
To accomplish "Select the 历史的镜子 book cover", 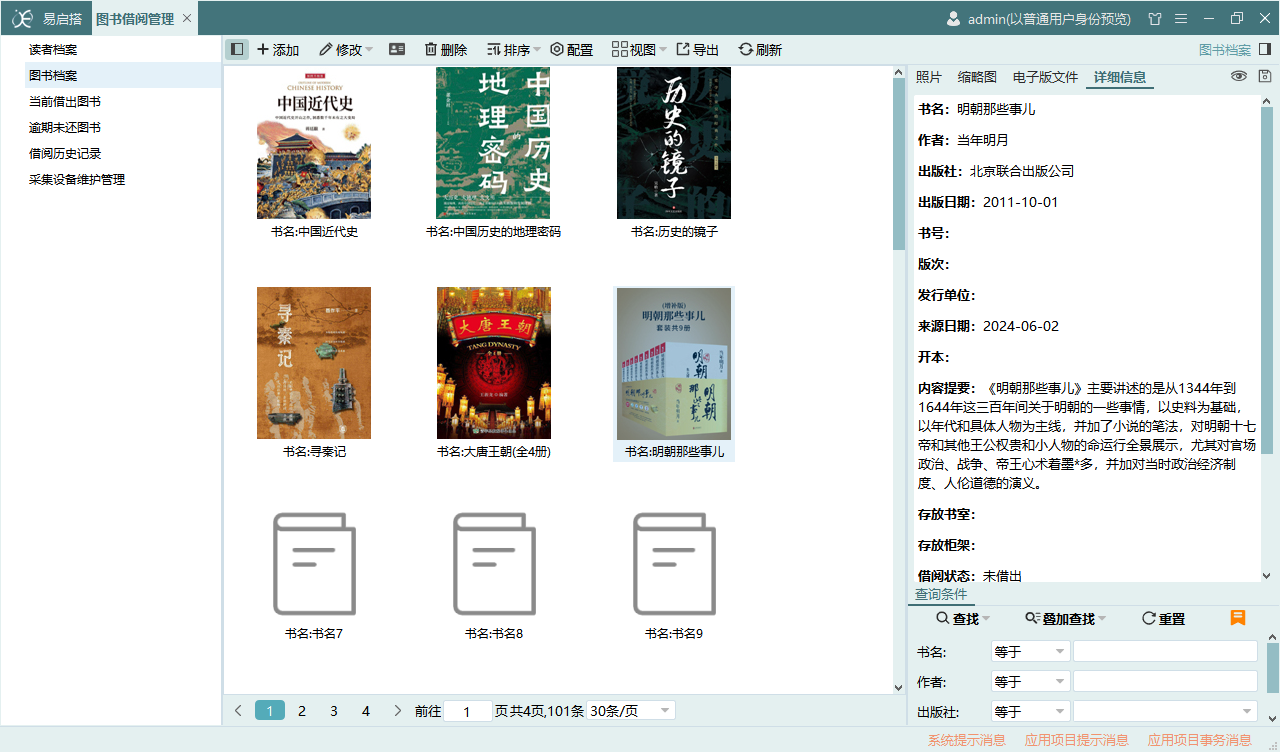I will [674, 143].
